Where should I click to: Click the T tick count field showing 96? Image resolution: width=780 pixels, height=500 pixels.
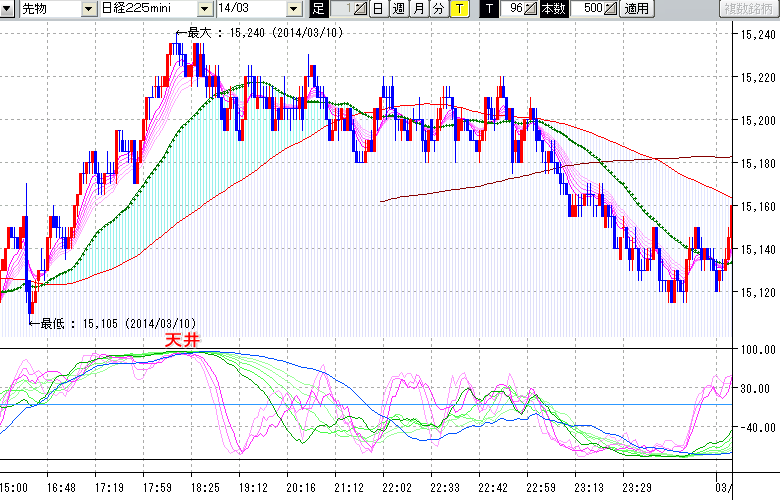tap(515, 9)
